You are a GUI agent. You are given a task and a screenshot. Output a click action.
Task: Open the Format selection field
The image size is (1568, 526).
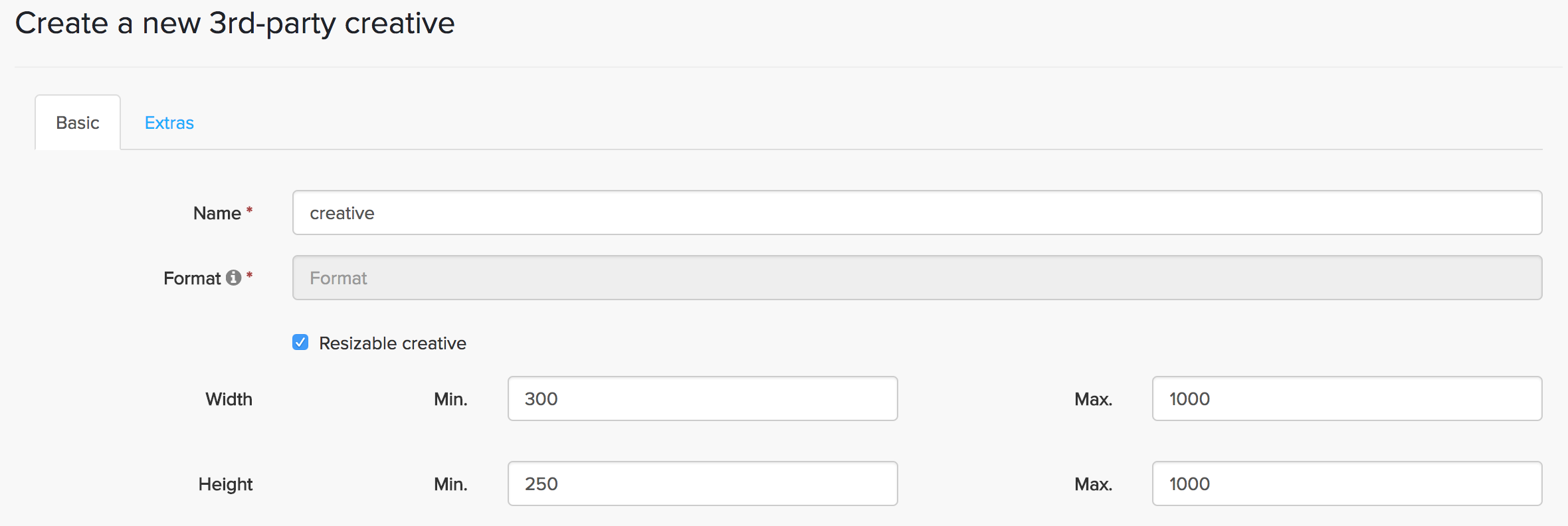coord(917,278)
